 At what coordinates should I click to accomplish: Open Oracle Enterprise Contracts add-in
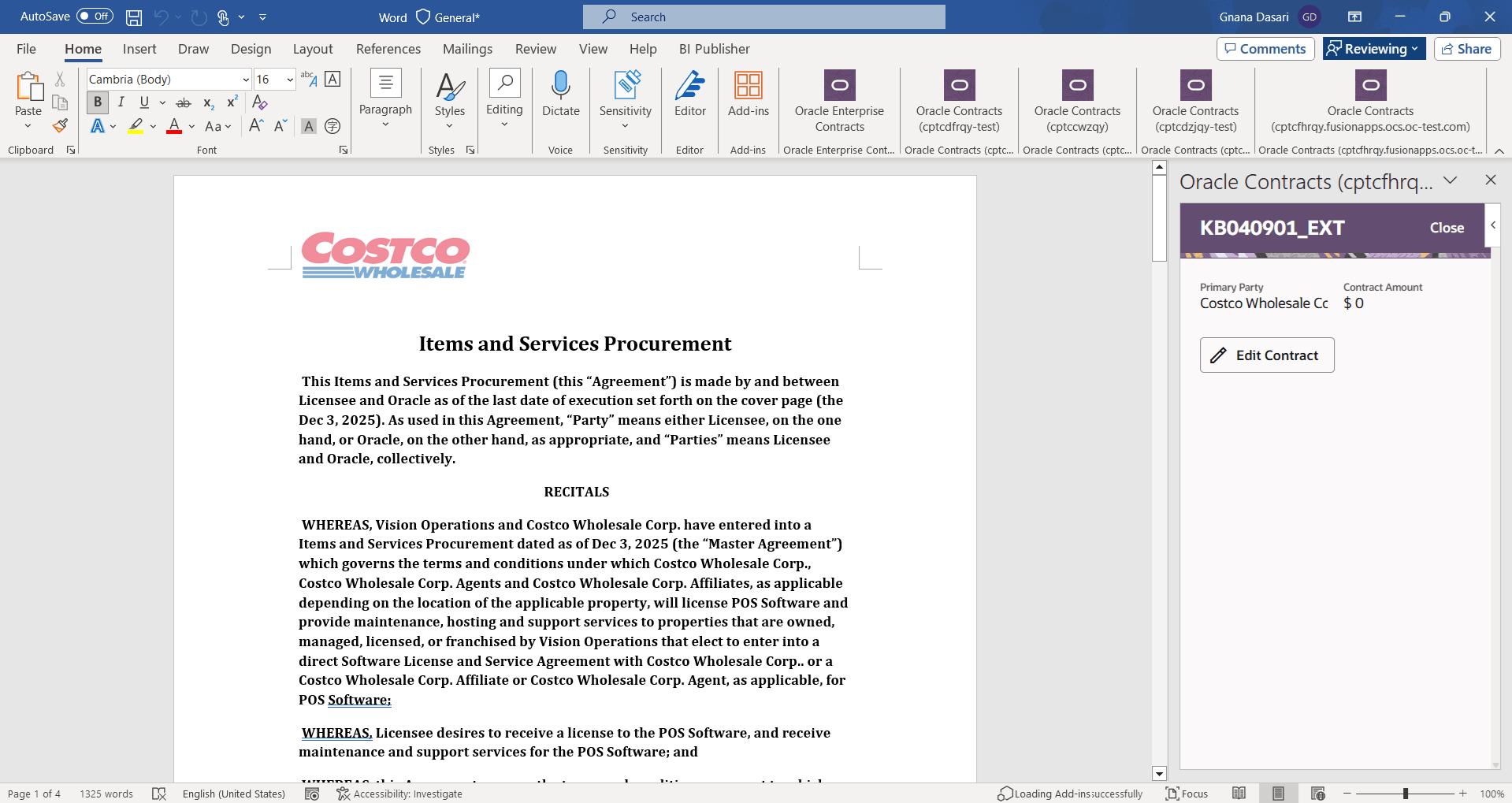[840, 101]
